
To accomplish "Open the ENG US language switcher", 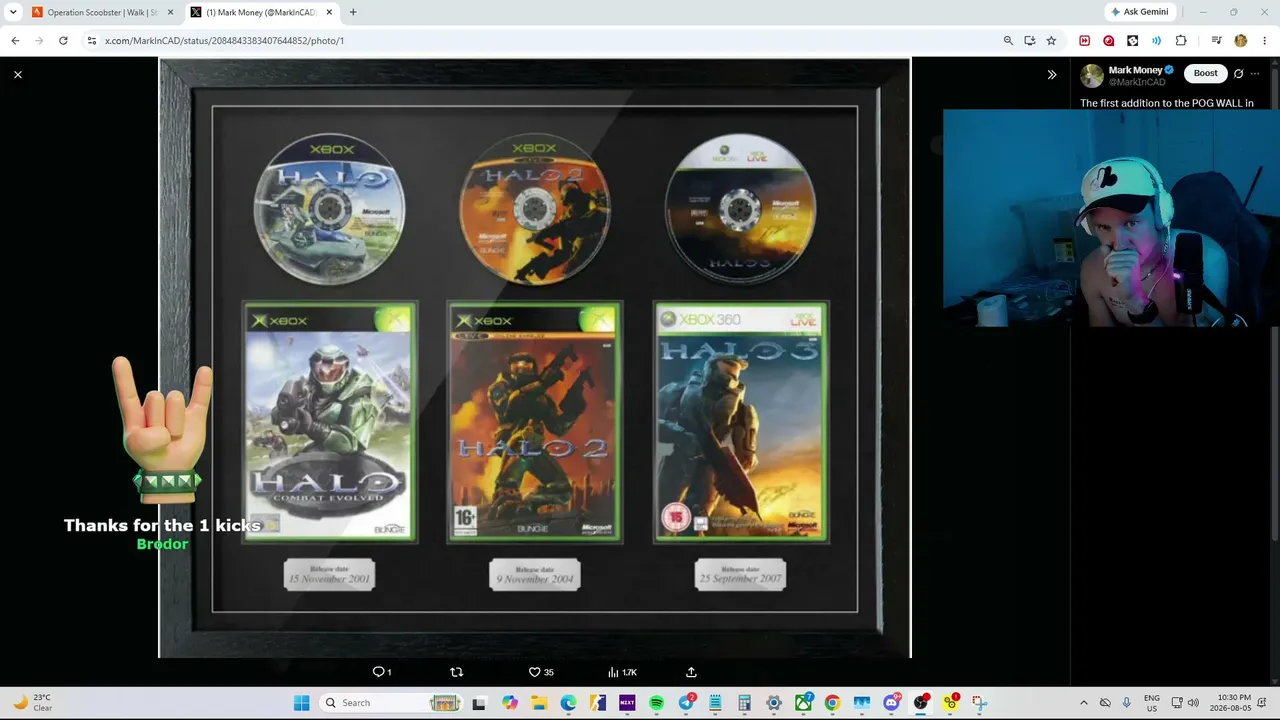I will 1152,703.
